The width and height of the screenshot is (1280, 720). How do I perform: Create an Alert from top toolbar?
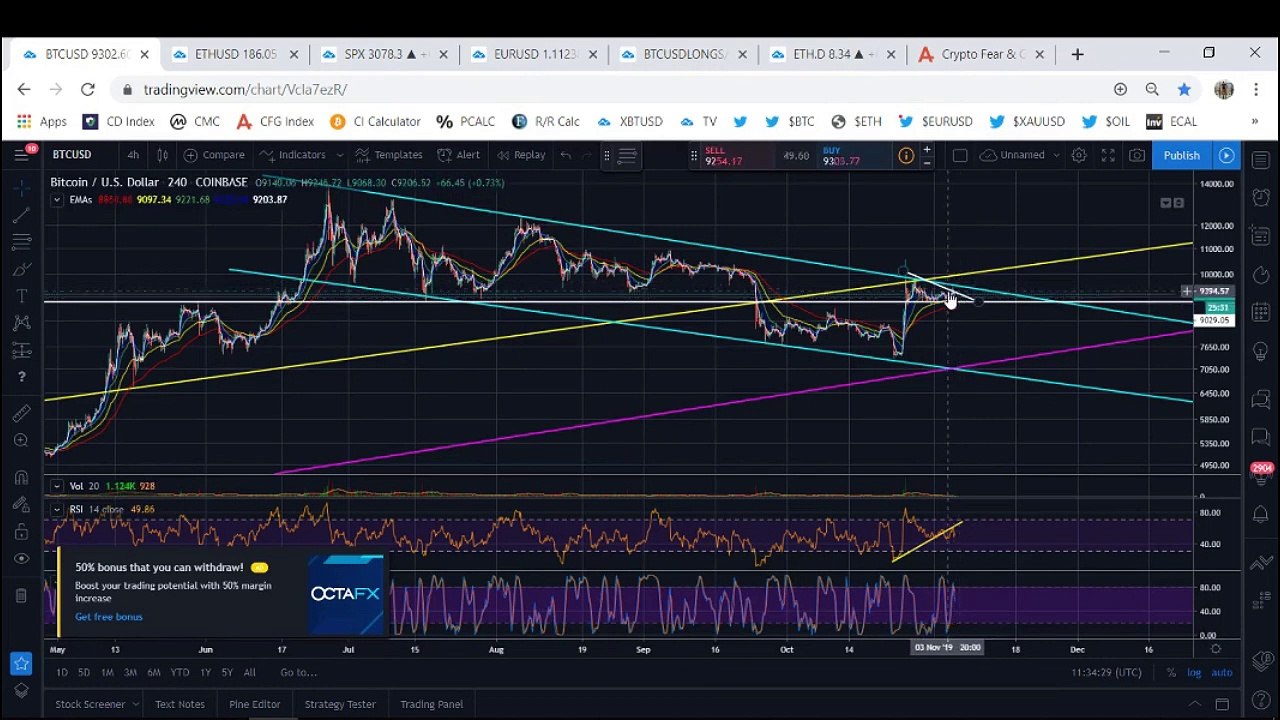pyautogui.click(x=459, y=155)
